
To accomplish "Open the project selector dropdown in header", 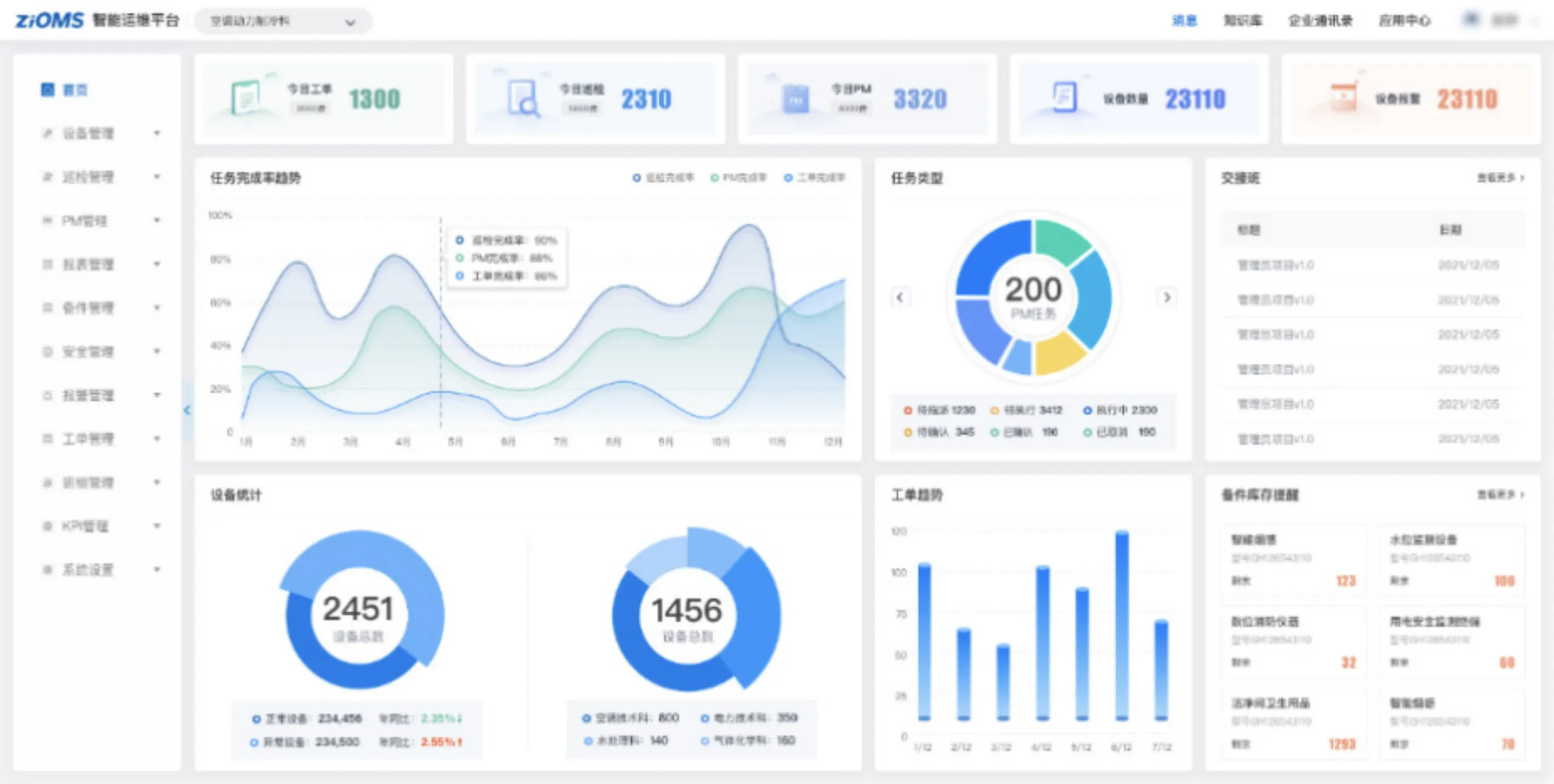I will coord(283,21).
